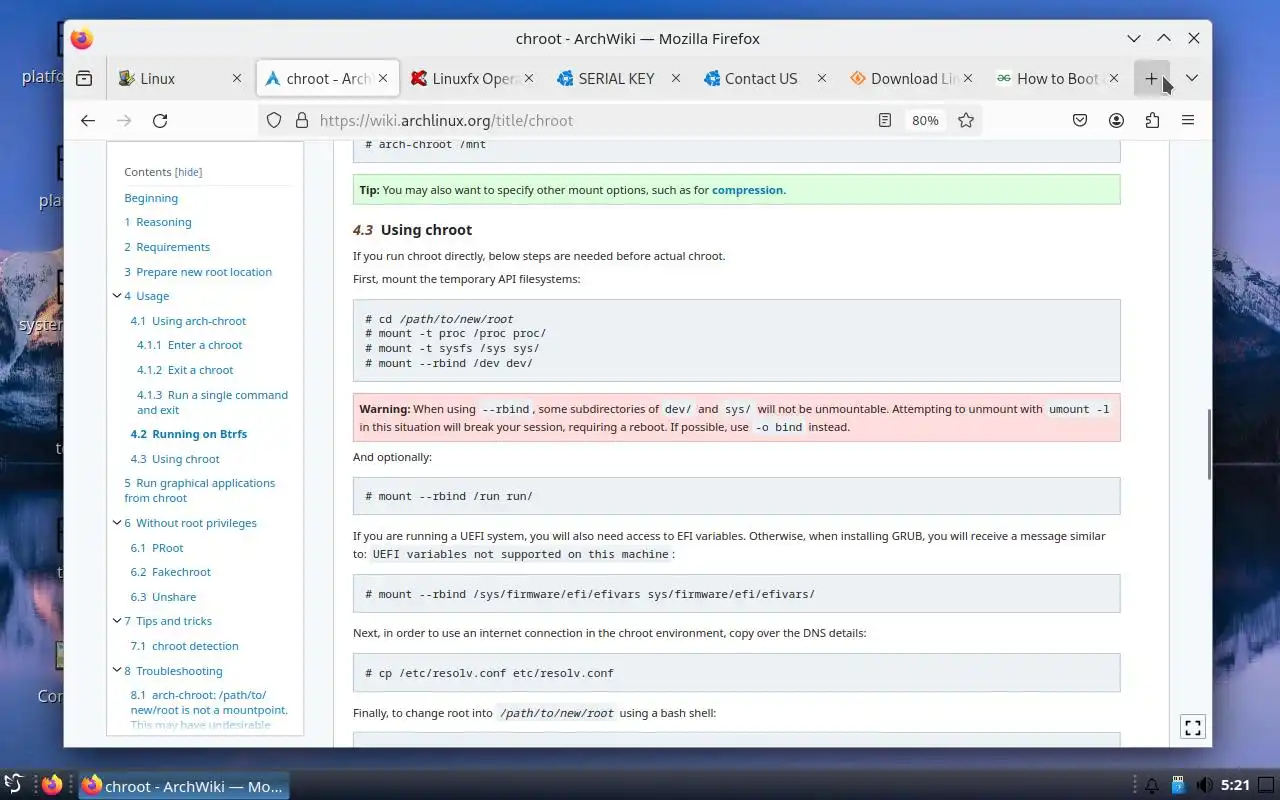The image size is (1280, 800).
Task: Bookmark this page with star
Action: pyautogui.click(x=966, y=120)
